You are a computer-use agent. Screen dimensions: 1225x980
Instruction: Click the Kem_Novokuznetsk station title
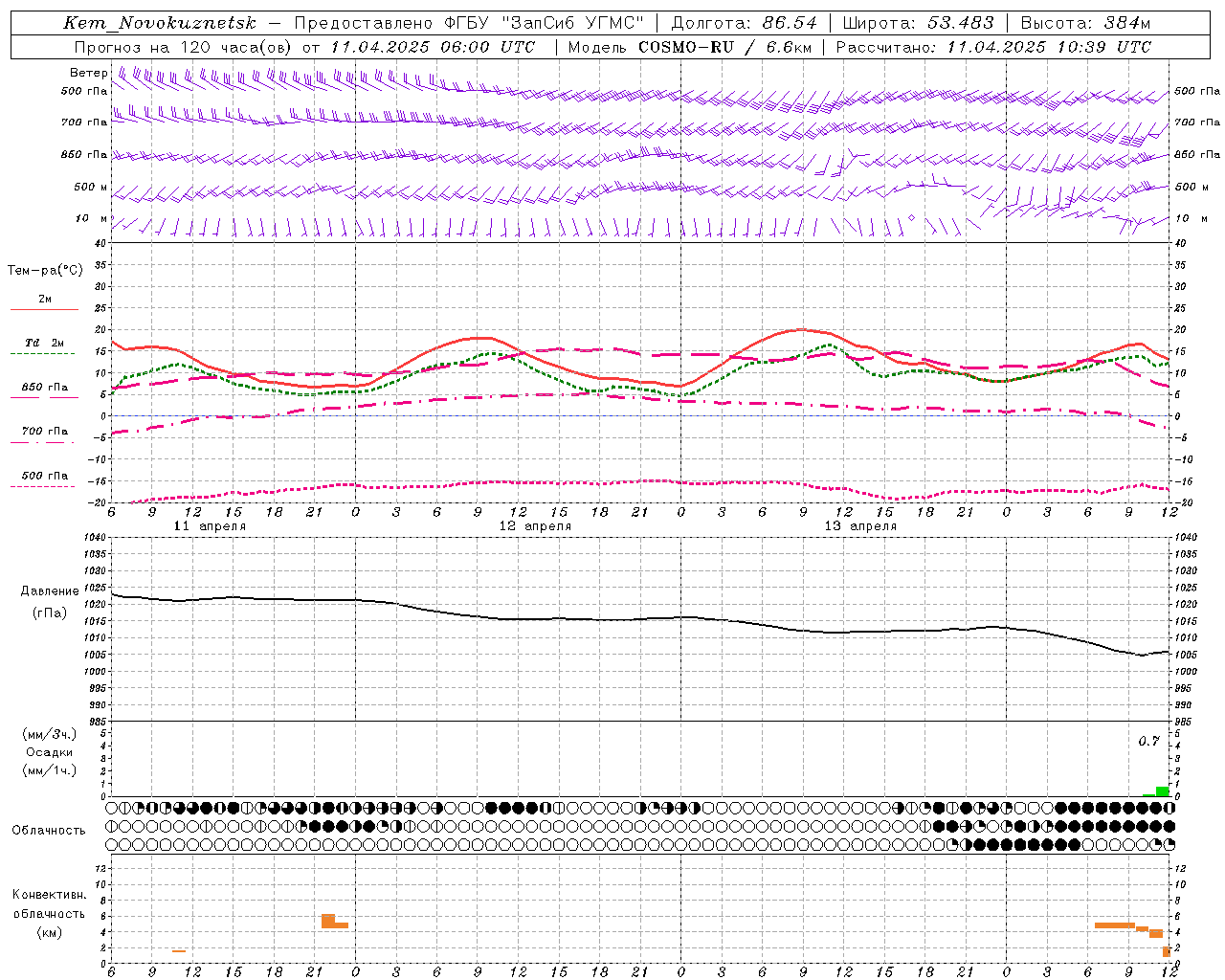(159, 23)
